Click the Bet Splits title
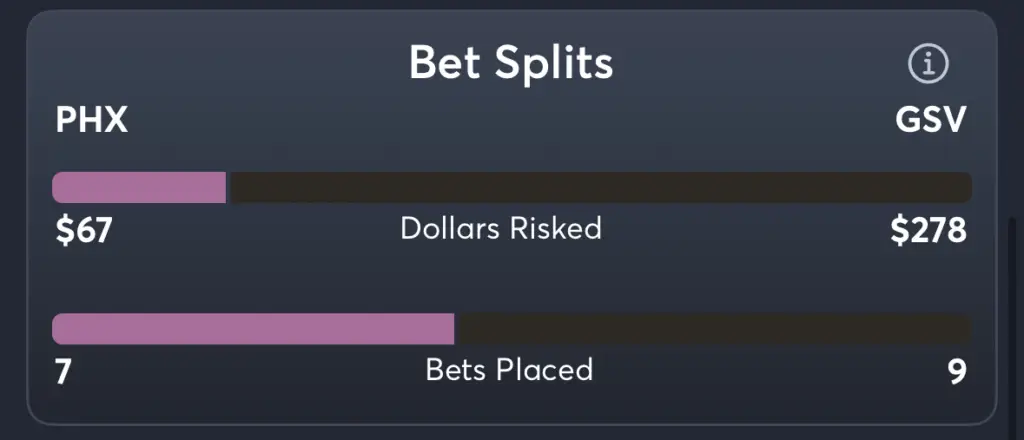 (x=511, y=63)
